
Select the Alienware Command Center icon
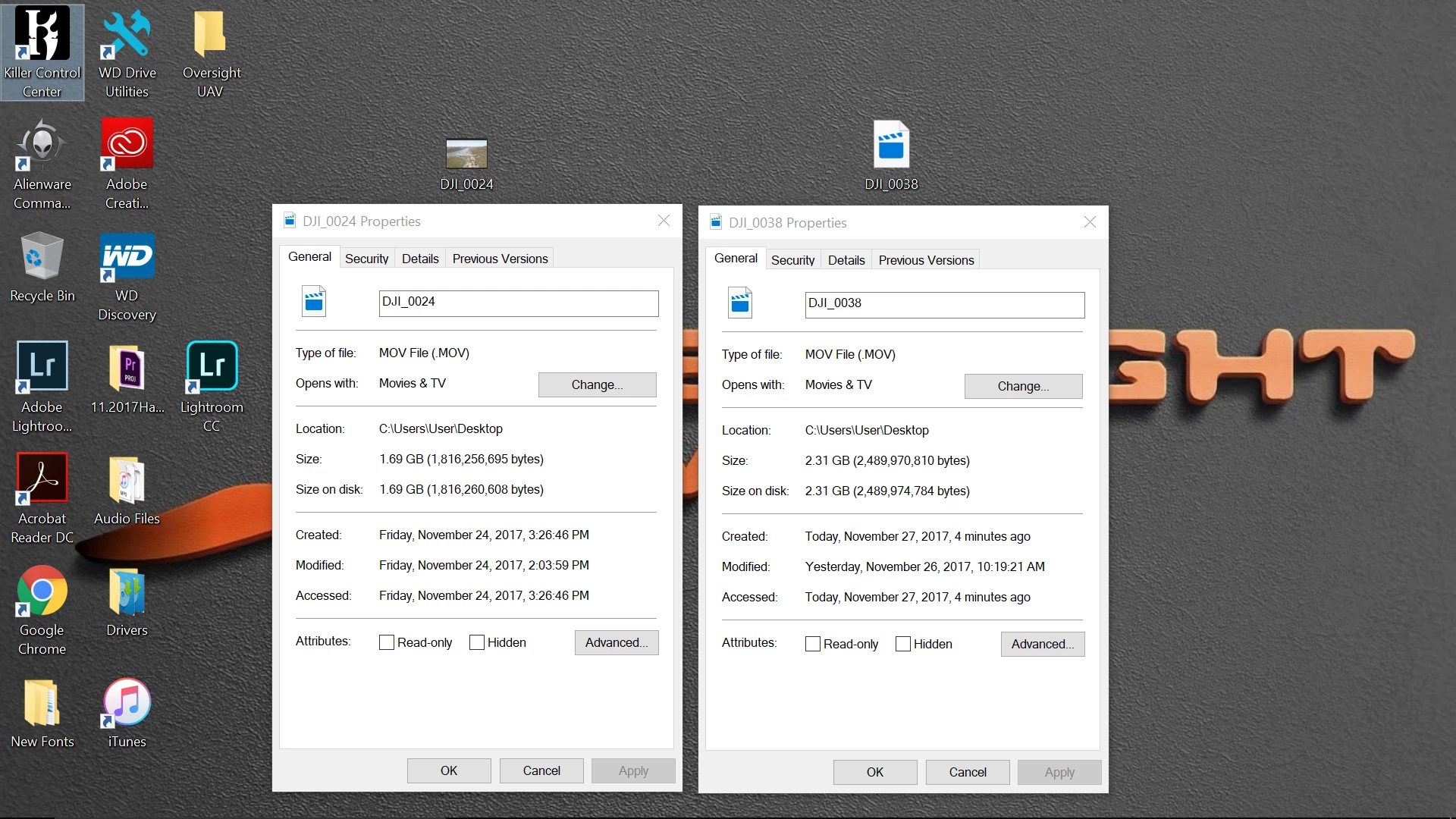click(42, 145)
